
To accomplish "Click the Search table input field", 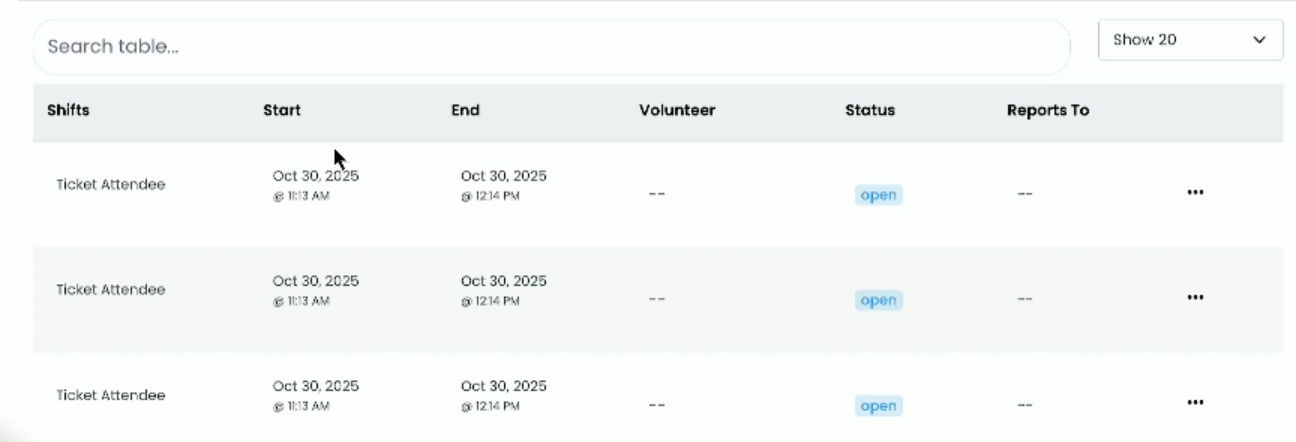I will tap(550, 47).
